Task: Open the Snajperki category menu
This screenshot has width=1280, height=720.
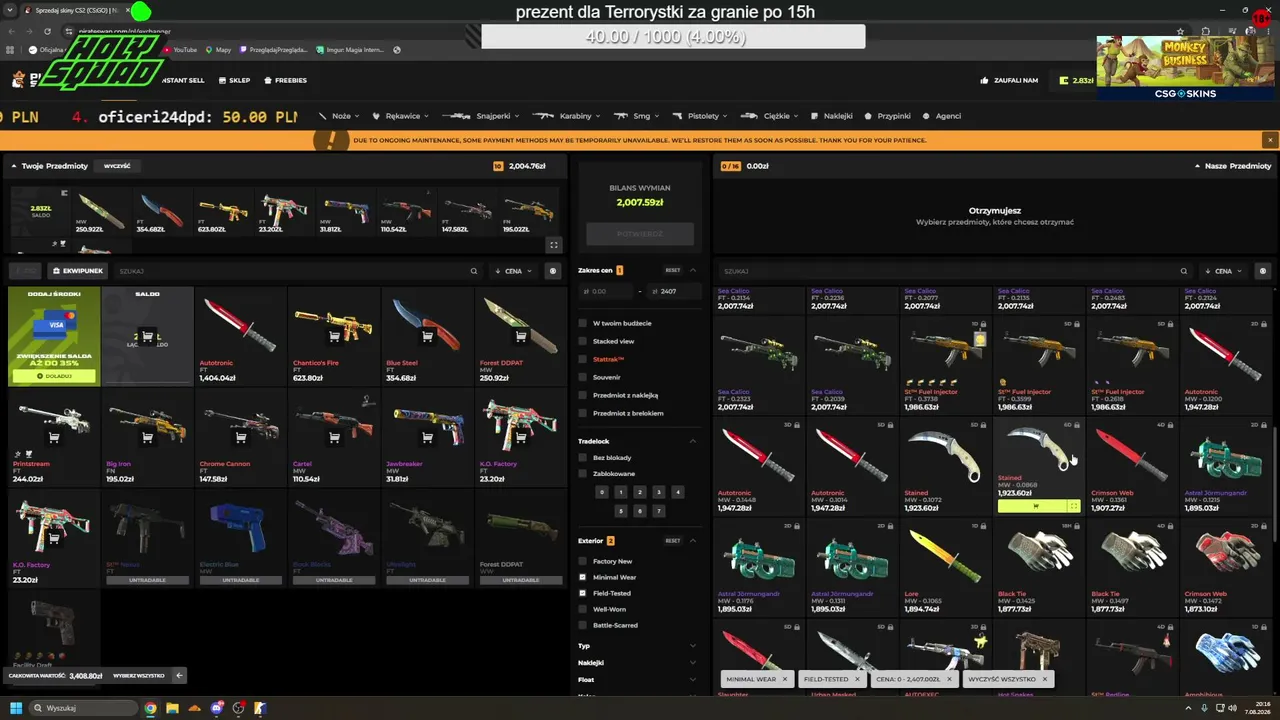Action: (482, 116)
